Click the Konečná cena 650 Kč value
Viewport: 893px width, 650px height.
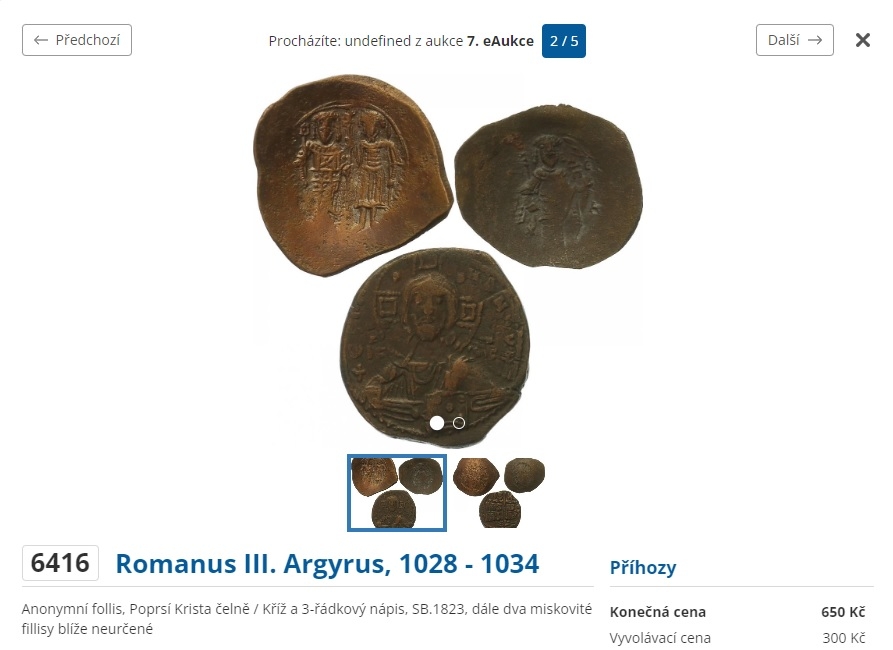[x=843, y=612]
